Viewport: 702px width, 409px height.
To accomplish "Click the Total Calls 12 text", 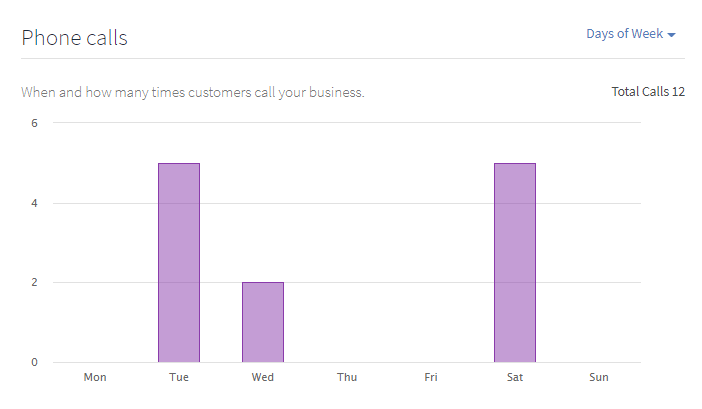I will 648,92.
